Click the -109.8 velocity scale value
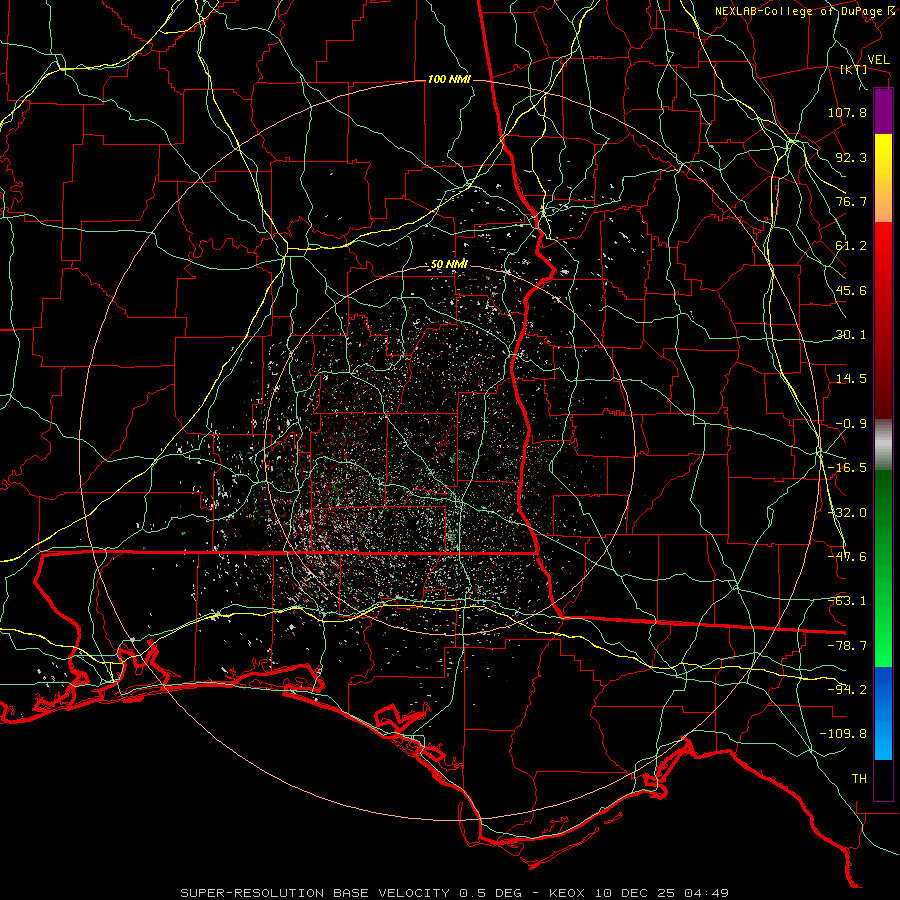The height and width of the screenshot is (900, 900). click(843, 734)
